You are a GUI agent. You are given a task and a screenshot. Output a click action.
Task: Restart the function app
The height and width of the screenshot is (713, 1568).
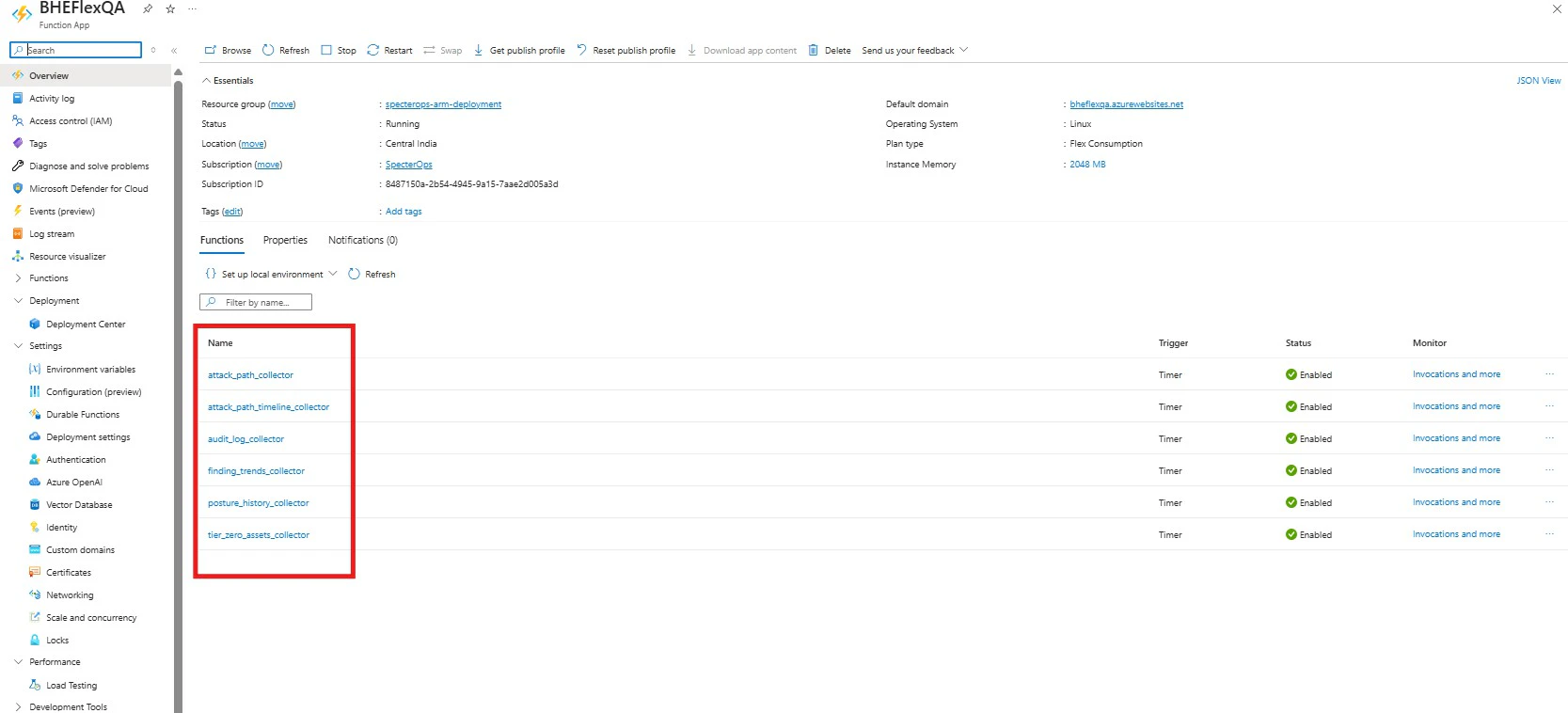[x=389, y=50]
